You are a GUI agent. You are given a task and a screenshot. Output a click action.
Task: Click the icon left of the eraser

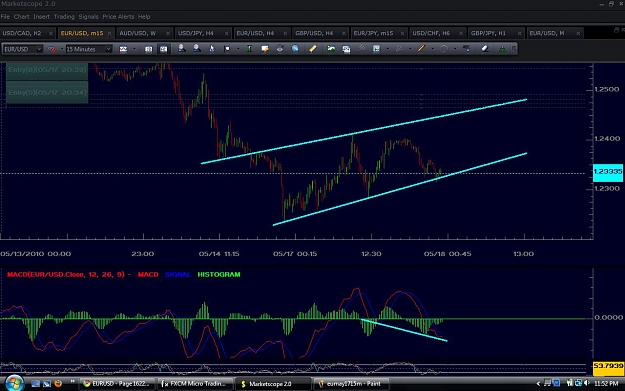[x=466, y=49]
